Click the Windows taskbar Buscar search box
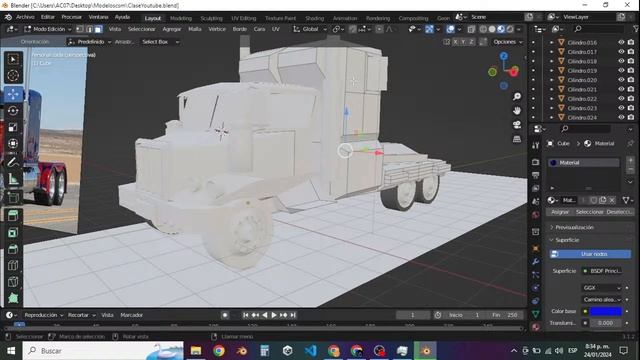This screenshot has height=360, width=640. (103, 351)
